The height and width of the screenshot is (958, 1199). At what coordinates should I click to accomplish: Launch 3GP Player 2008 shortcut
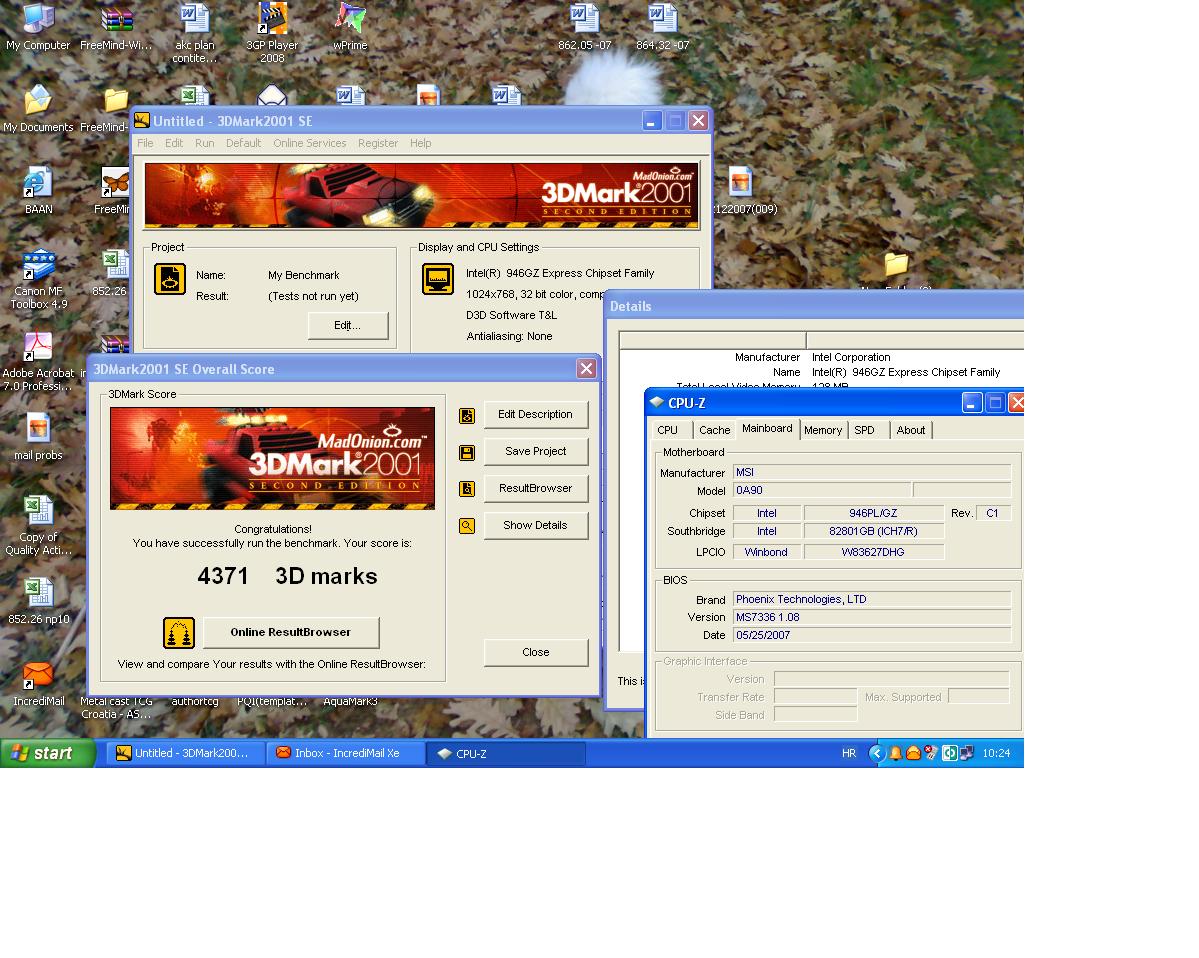[x=272, y=33]
